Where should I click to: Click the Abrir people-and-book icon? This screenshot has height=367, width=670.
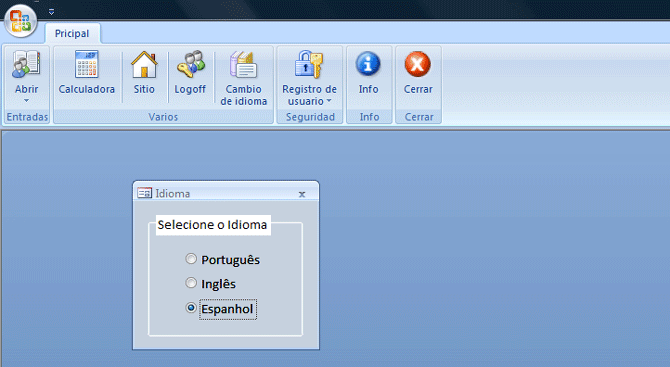pyautogui.click(x=26, y=64)
